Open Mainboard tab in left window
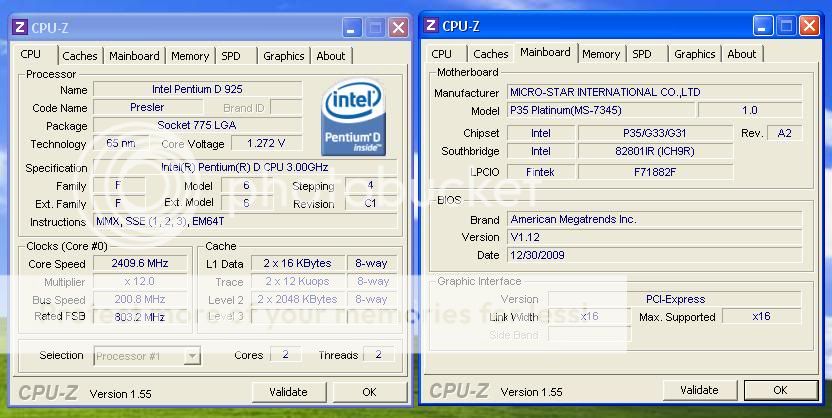 tap(134, 56)
